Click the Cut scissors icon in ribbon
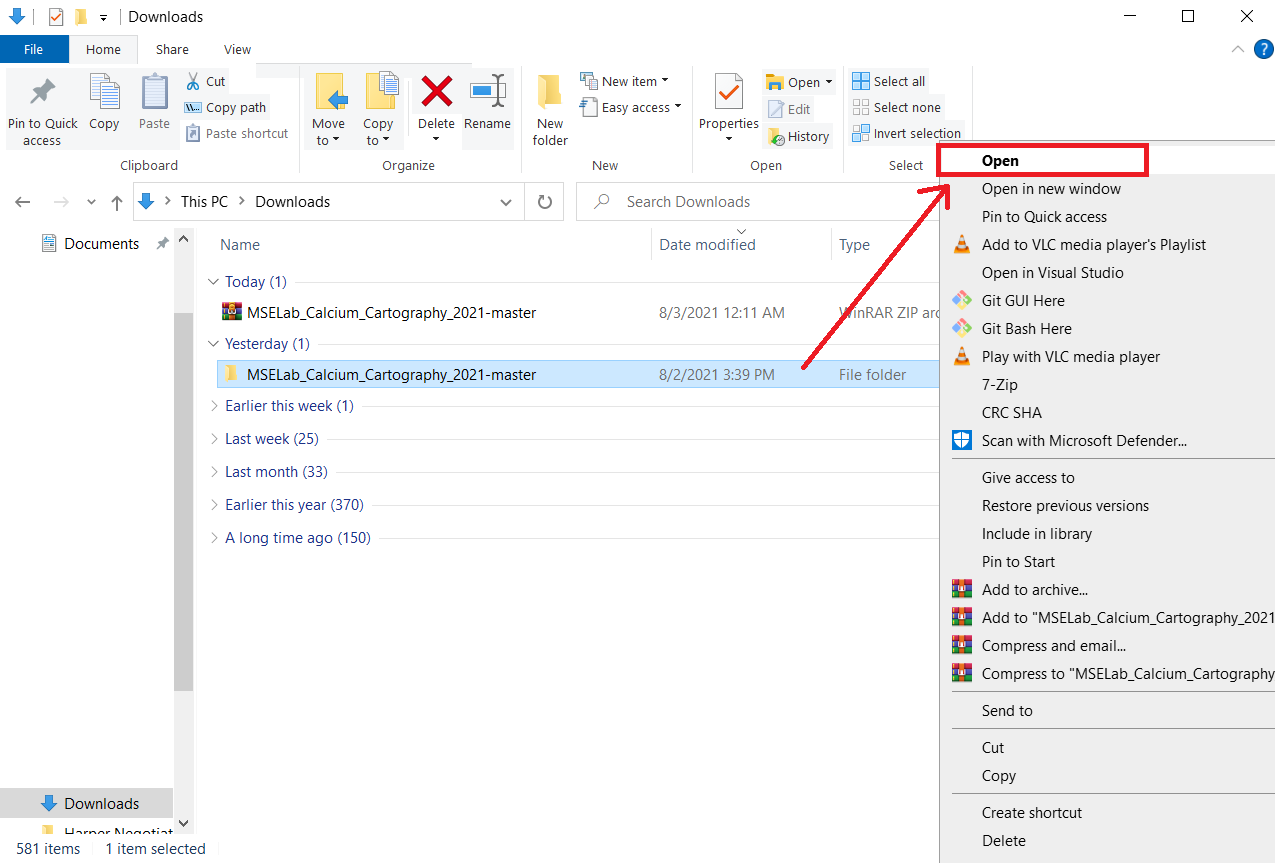 point(194,81)
